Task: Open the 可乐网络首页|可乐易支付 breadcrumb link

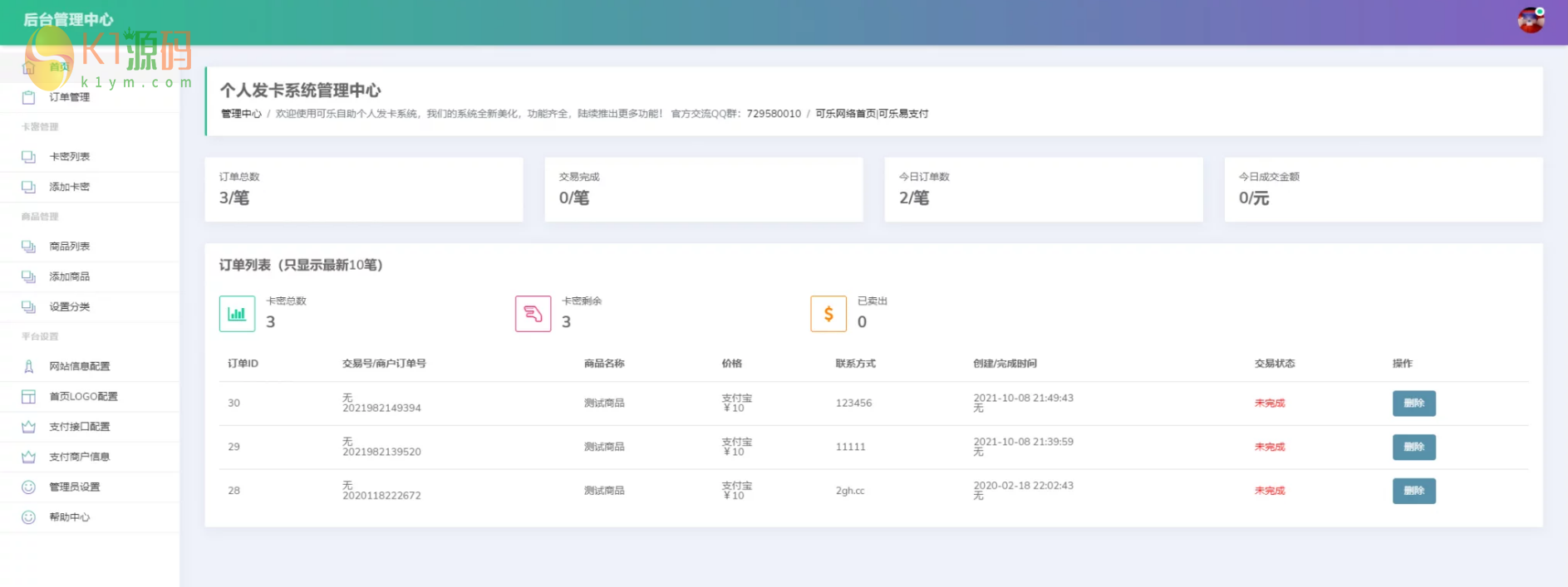Action: (871, 114)
